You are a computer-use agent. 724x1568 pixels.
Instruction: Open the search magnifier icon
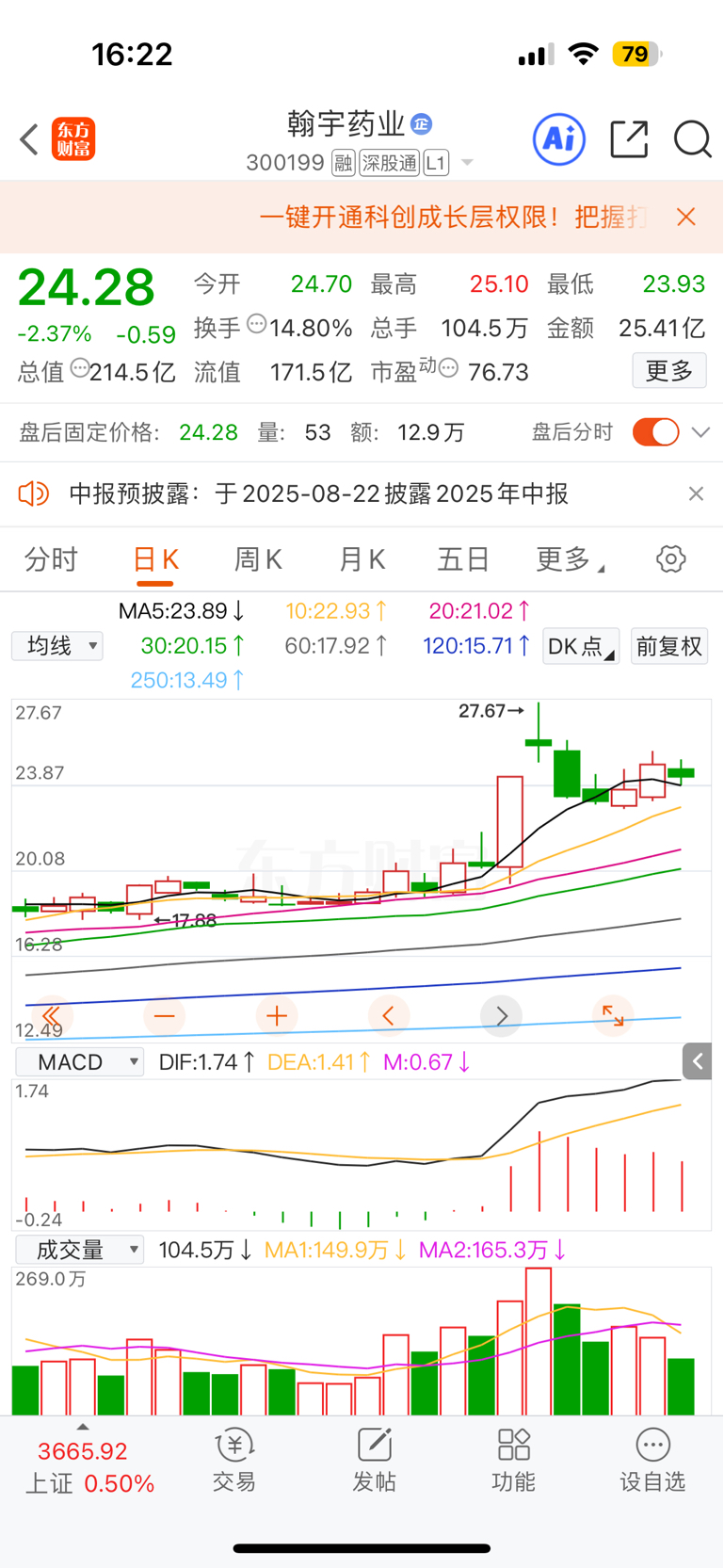pos(692,139)
